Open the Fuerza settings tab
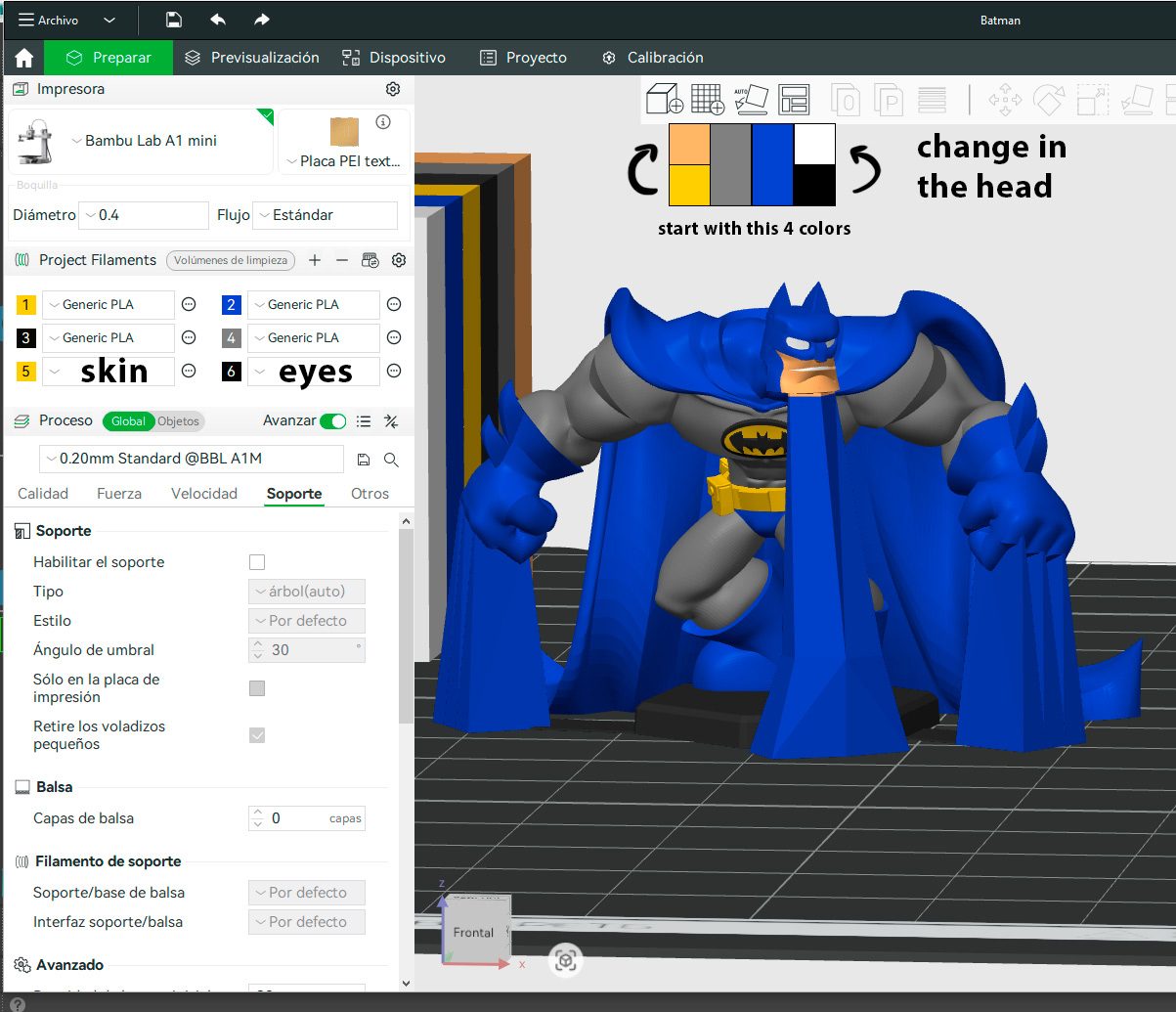The height and width of the screenshot is (1012, 1176). [x=119, y=494]
